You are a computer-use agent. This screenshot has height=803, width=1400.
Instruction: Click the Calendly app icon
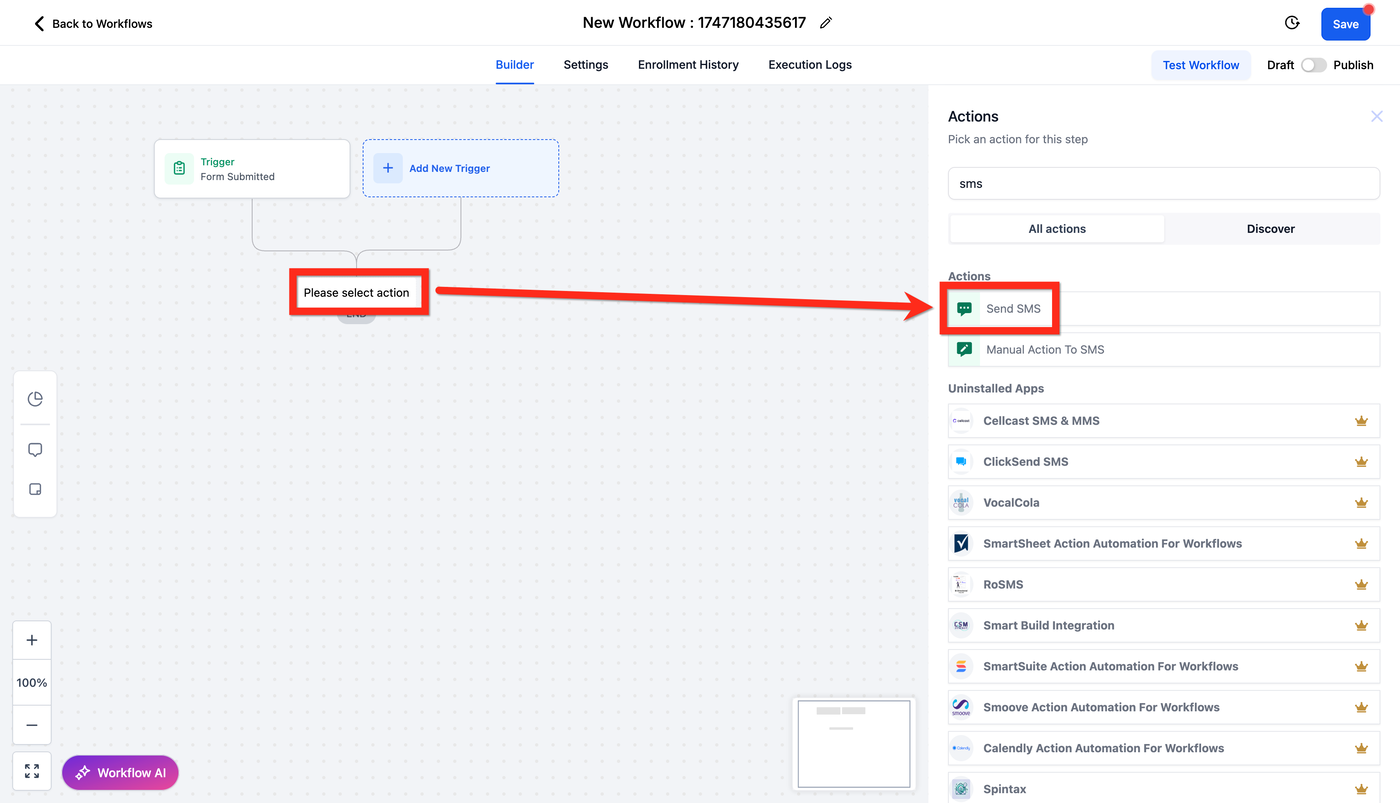click(961, 749)
